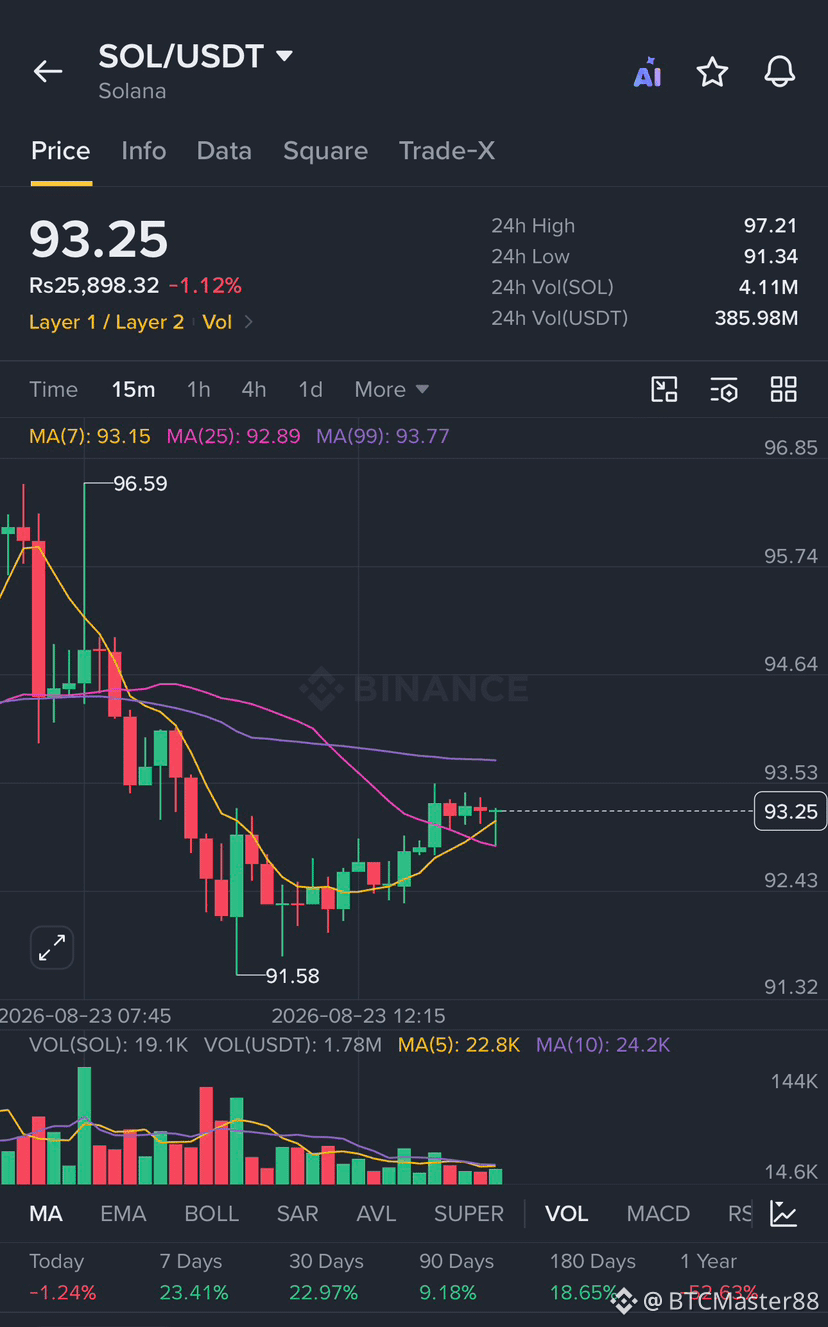
Task: Toggle the SAR indicator
Action: [297, 1213]
